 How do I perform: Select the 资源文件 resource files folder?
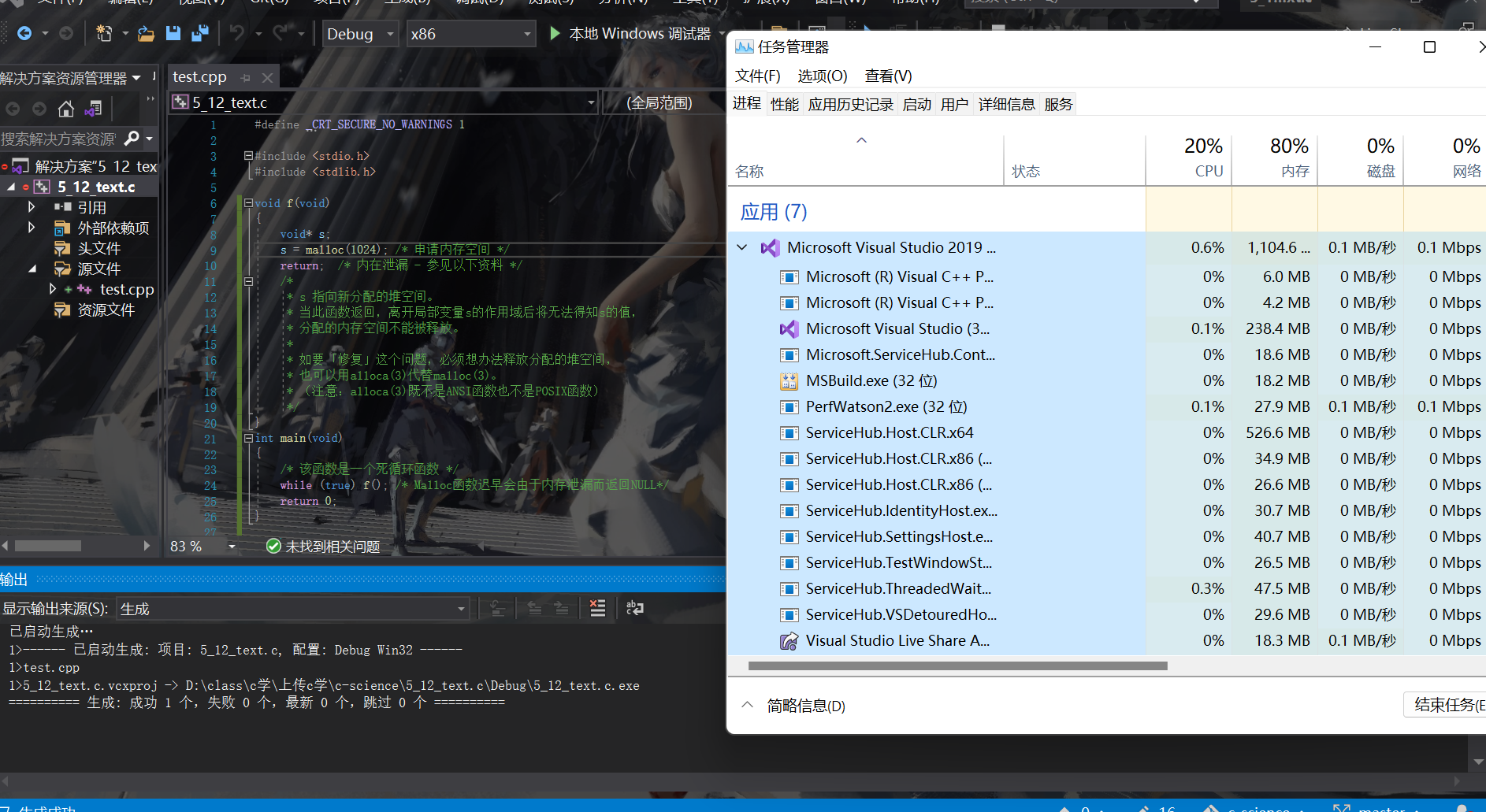pos(106,310)
